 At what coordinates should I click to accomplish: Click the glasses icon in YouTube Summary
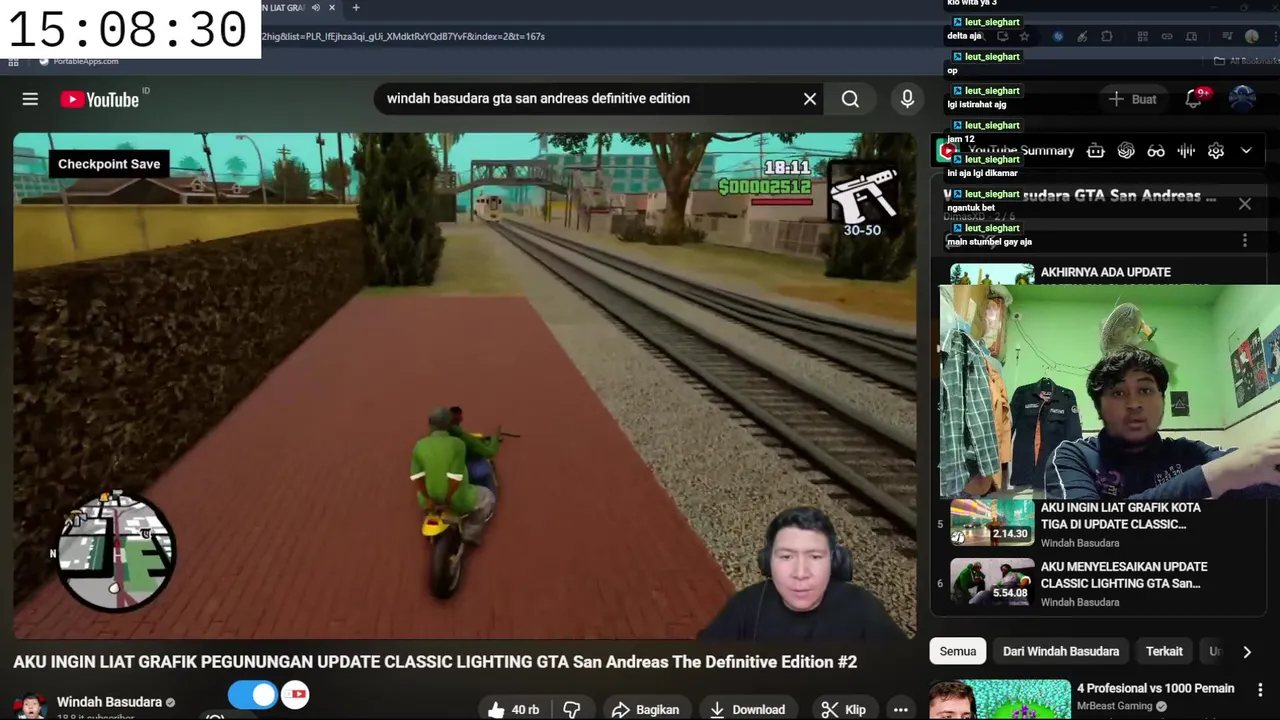click(1156, 151)
